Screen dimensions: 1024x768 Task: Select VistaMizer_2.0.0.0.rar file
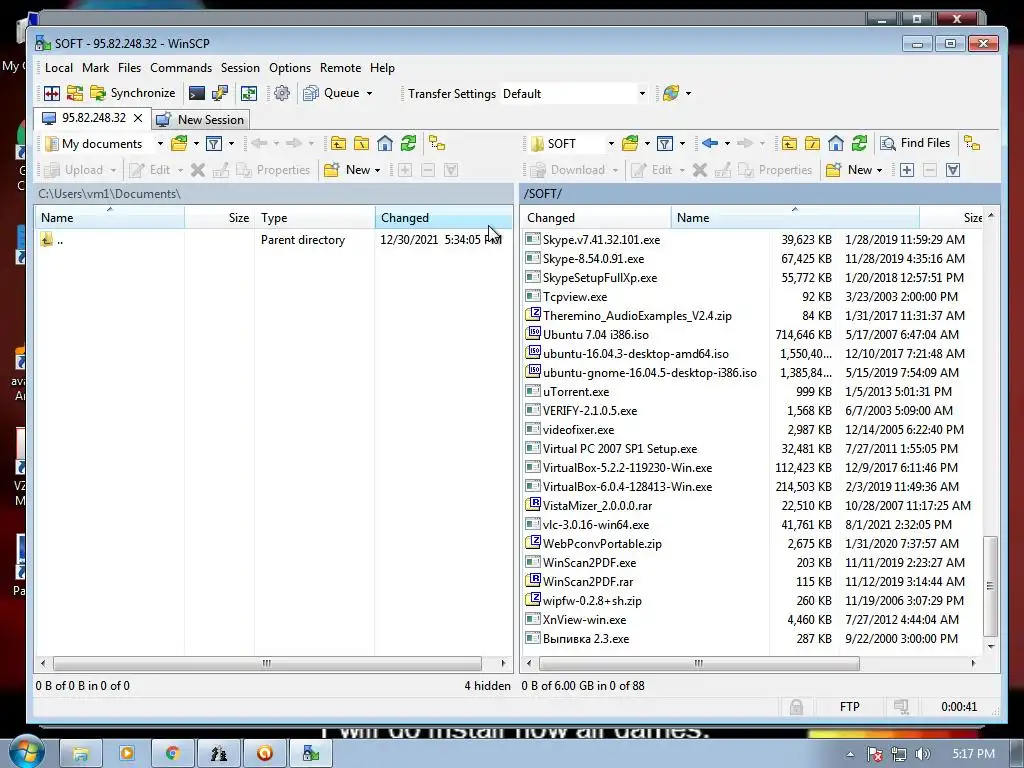coord(597,505)
